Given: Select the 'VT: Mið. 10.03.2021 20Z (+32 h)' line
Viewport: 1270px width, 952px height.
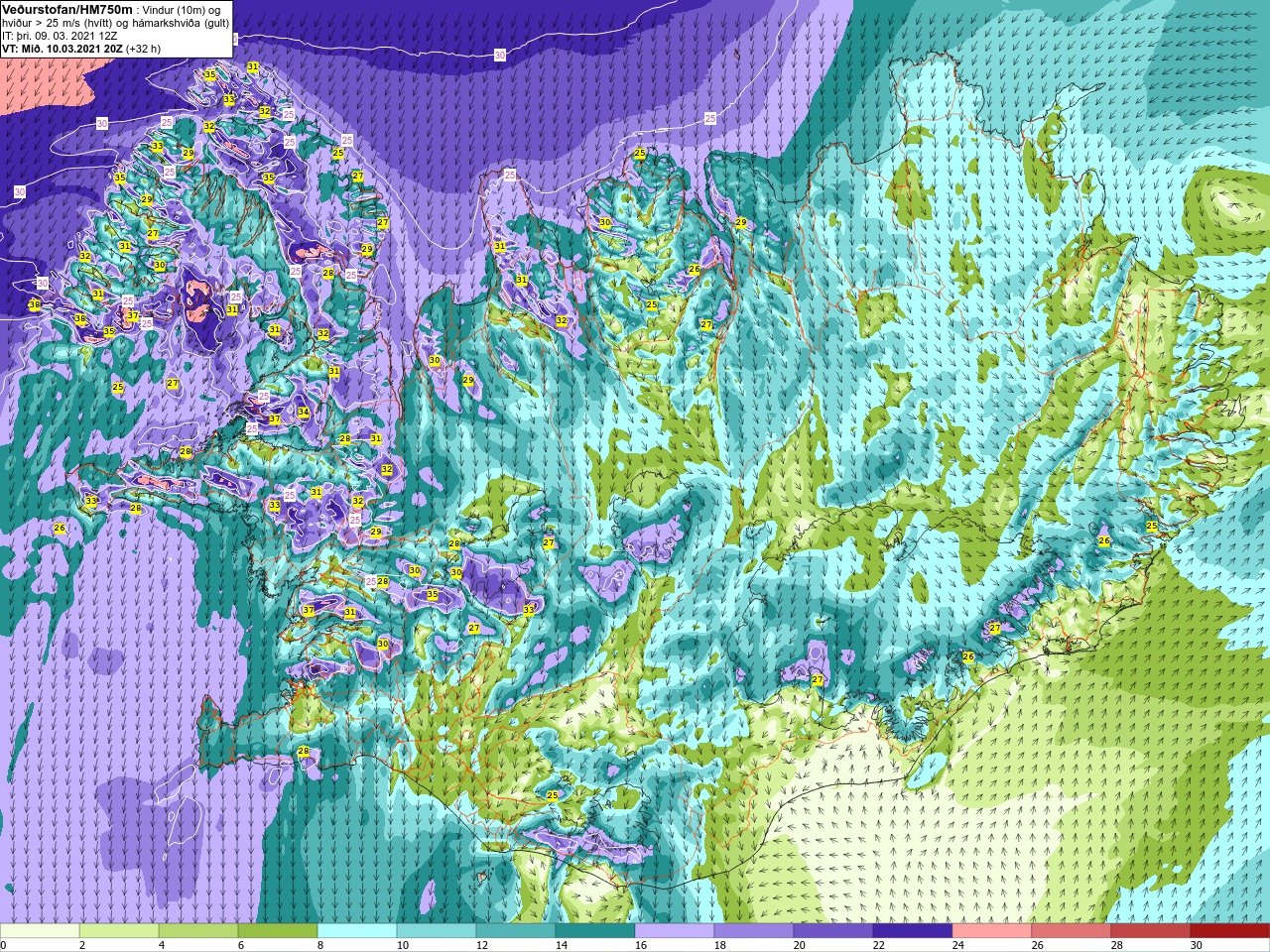Looking at the screenshot, I should [81, 48].
